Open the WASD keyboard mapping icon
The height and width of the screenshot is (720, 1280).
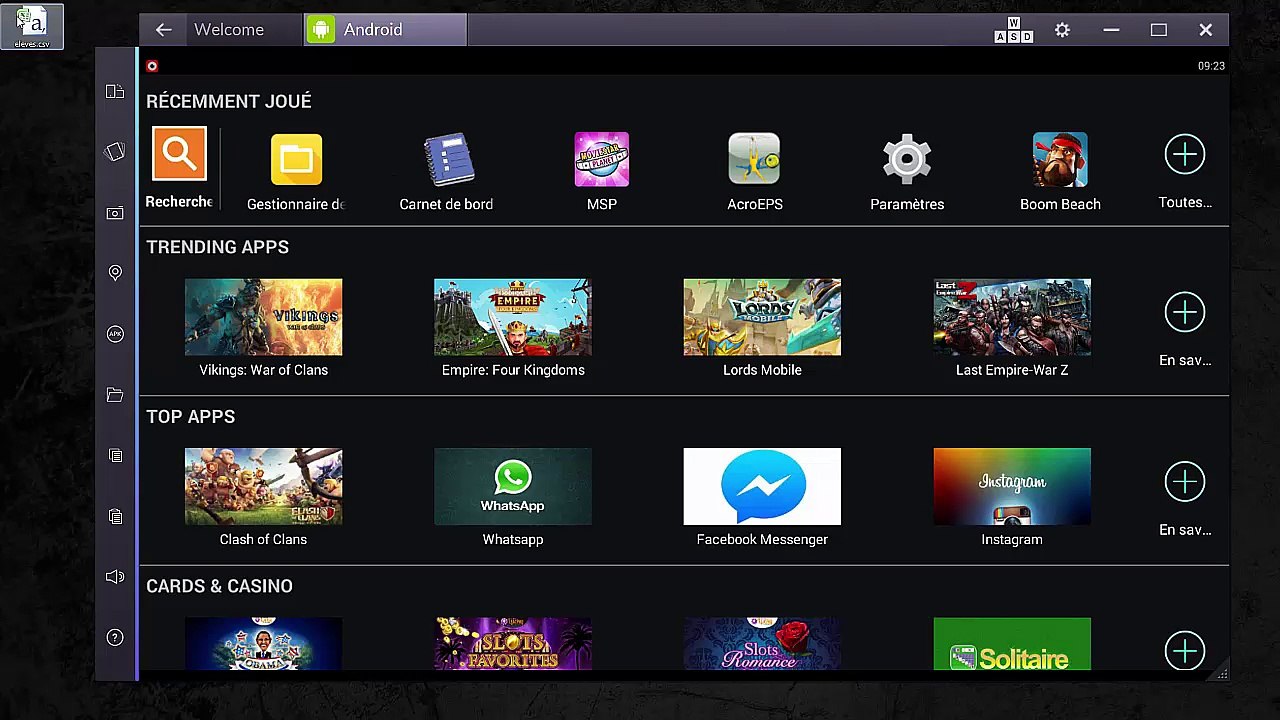pos(1014,30)
